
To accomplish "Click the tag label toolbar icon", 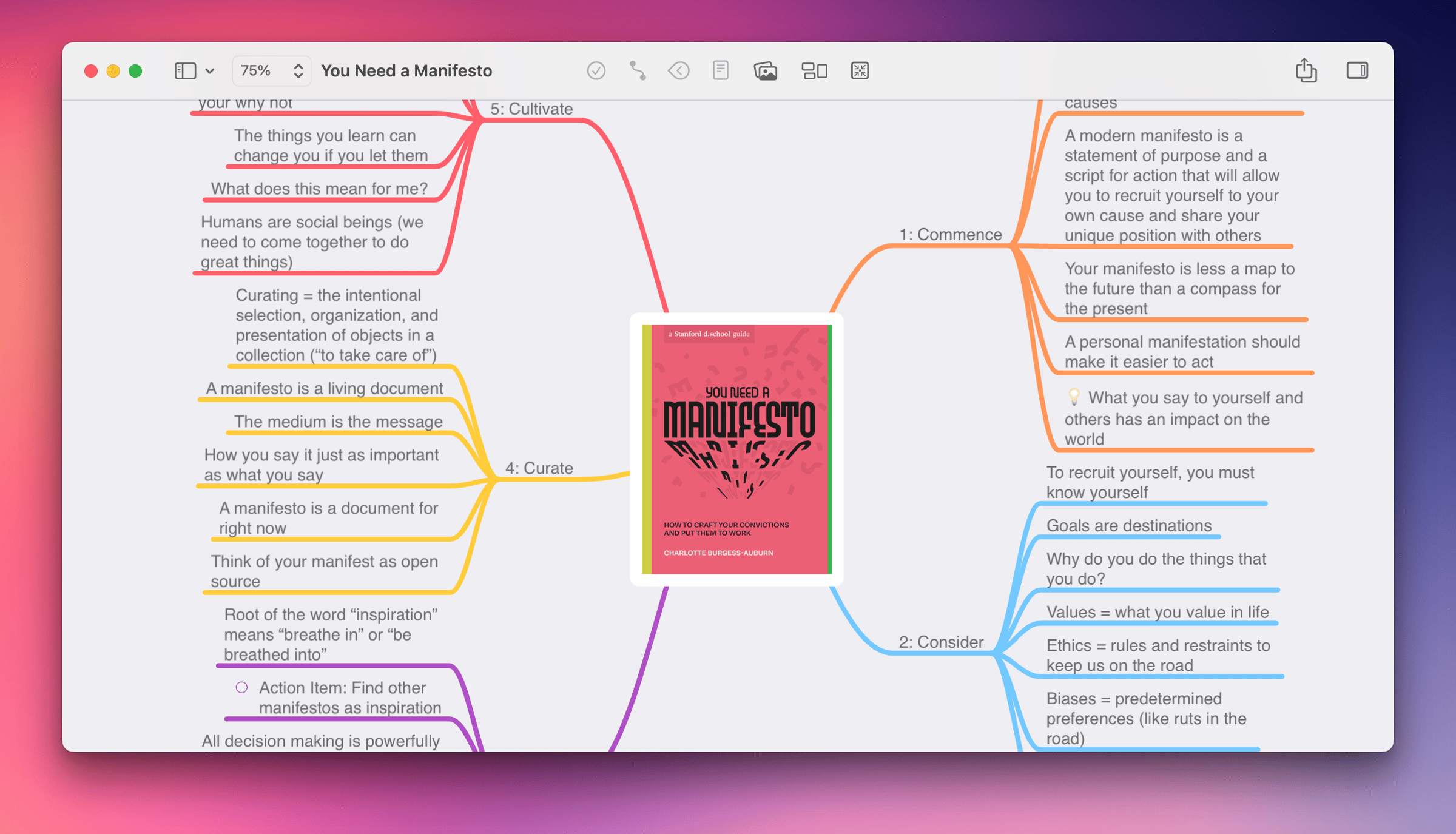I will tap(678, 71).
